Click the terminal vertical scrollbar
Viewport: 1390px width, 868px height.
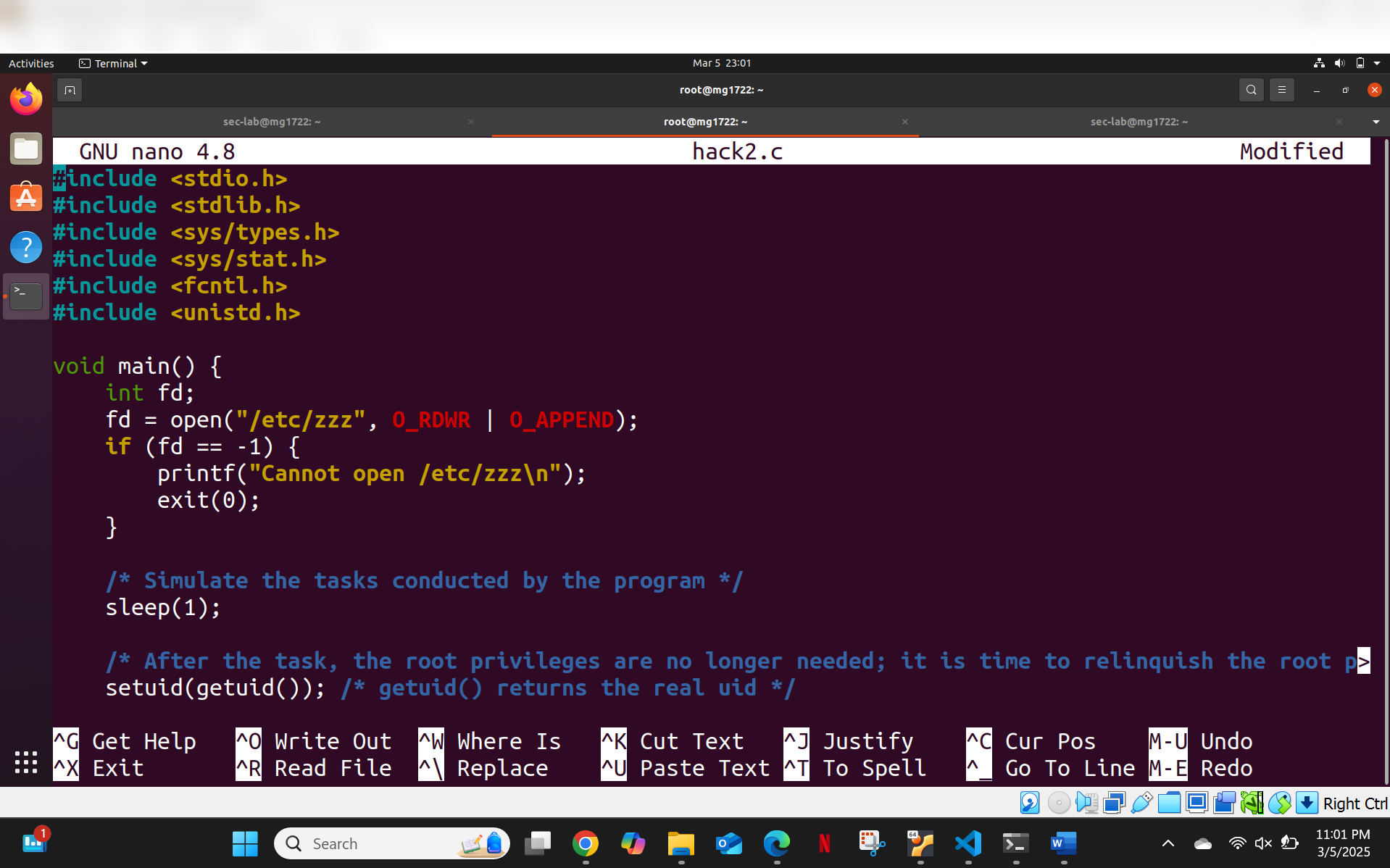coord(1386,461)
